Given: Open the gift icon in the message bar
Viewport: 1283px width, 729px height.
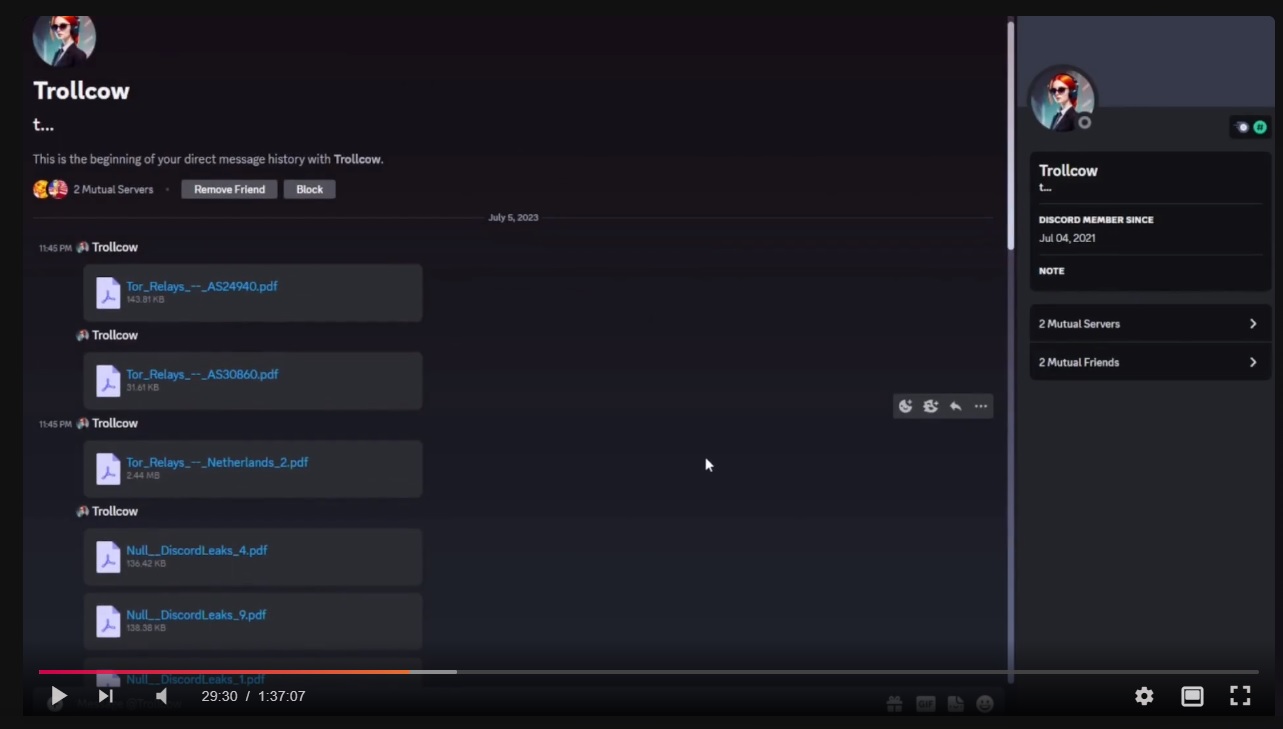Looking at the screenshot, I should pyautogui.click(x=895, y=704).
